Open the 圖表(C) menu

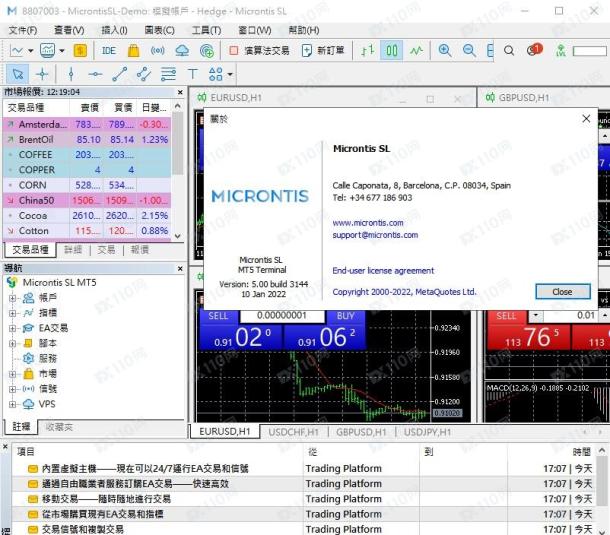[x=160, y=30]
